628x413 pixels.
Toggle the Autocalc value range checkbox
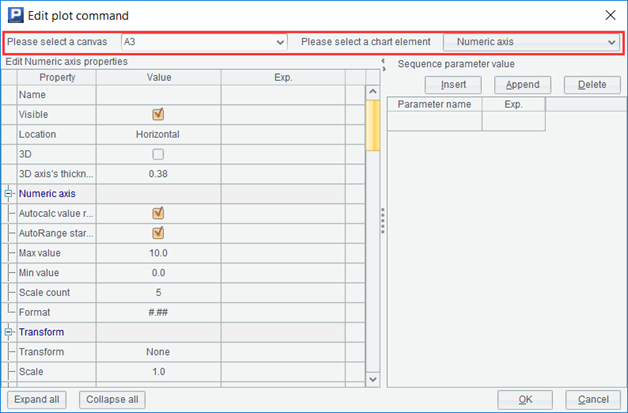[158, 213]
